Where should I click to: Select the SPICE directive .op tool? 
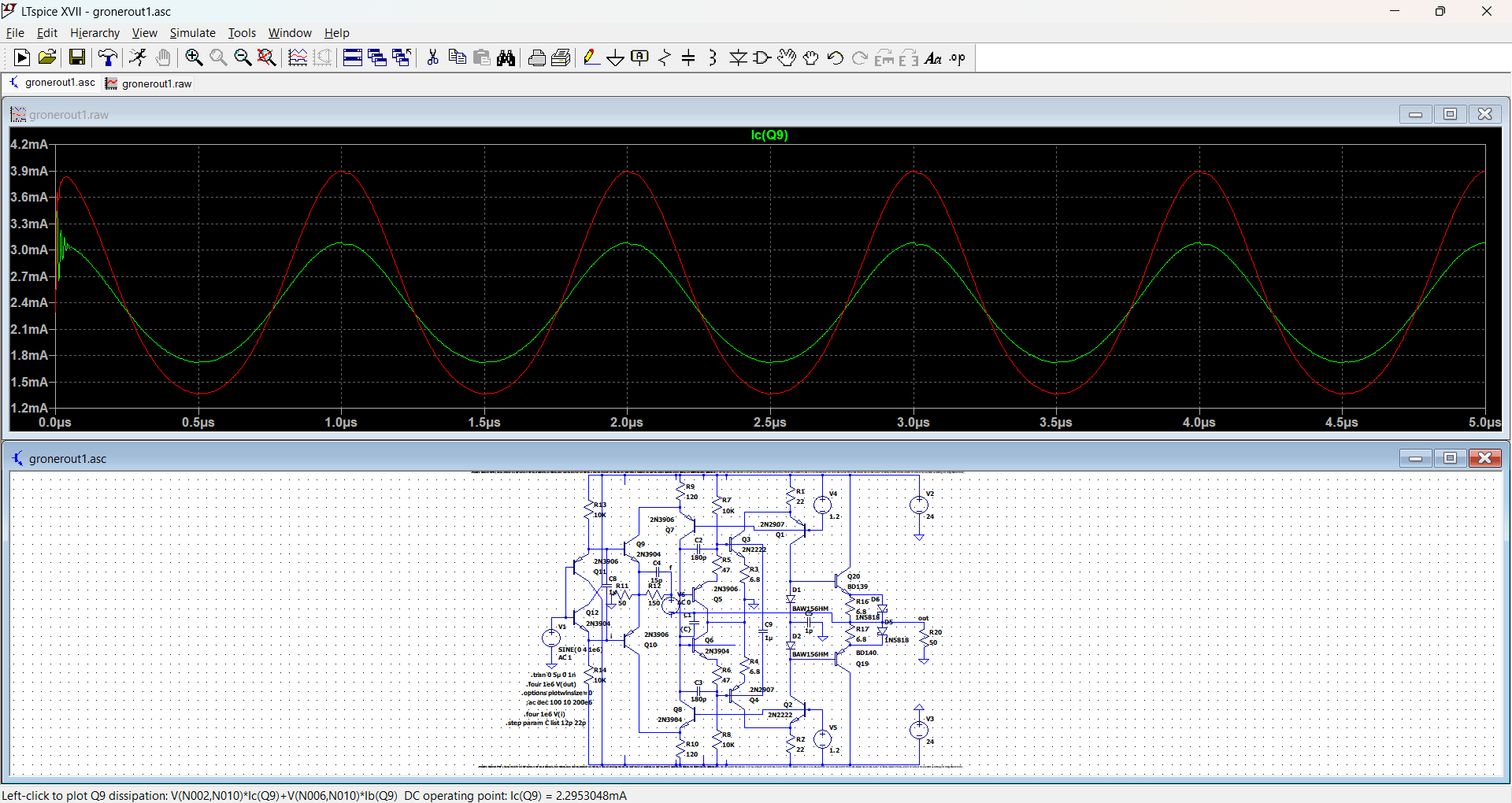(x=958, y=57)
